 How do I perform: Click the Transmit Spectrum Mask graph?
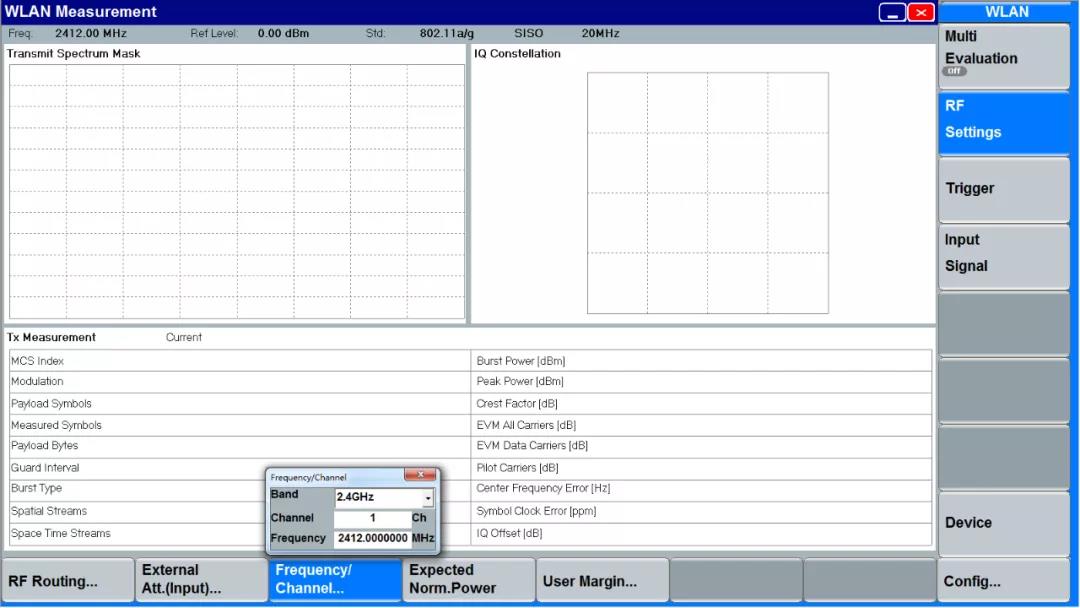(x=237, y=191)
